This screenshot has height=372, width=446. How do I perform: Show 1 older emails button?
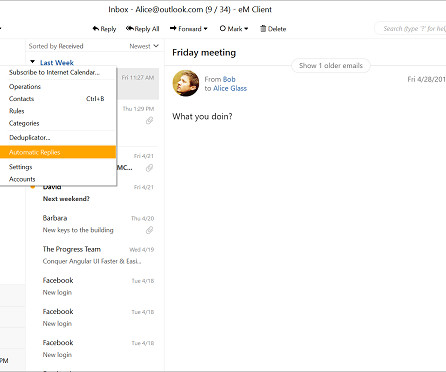(331, 65)
